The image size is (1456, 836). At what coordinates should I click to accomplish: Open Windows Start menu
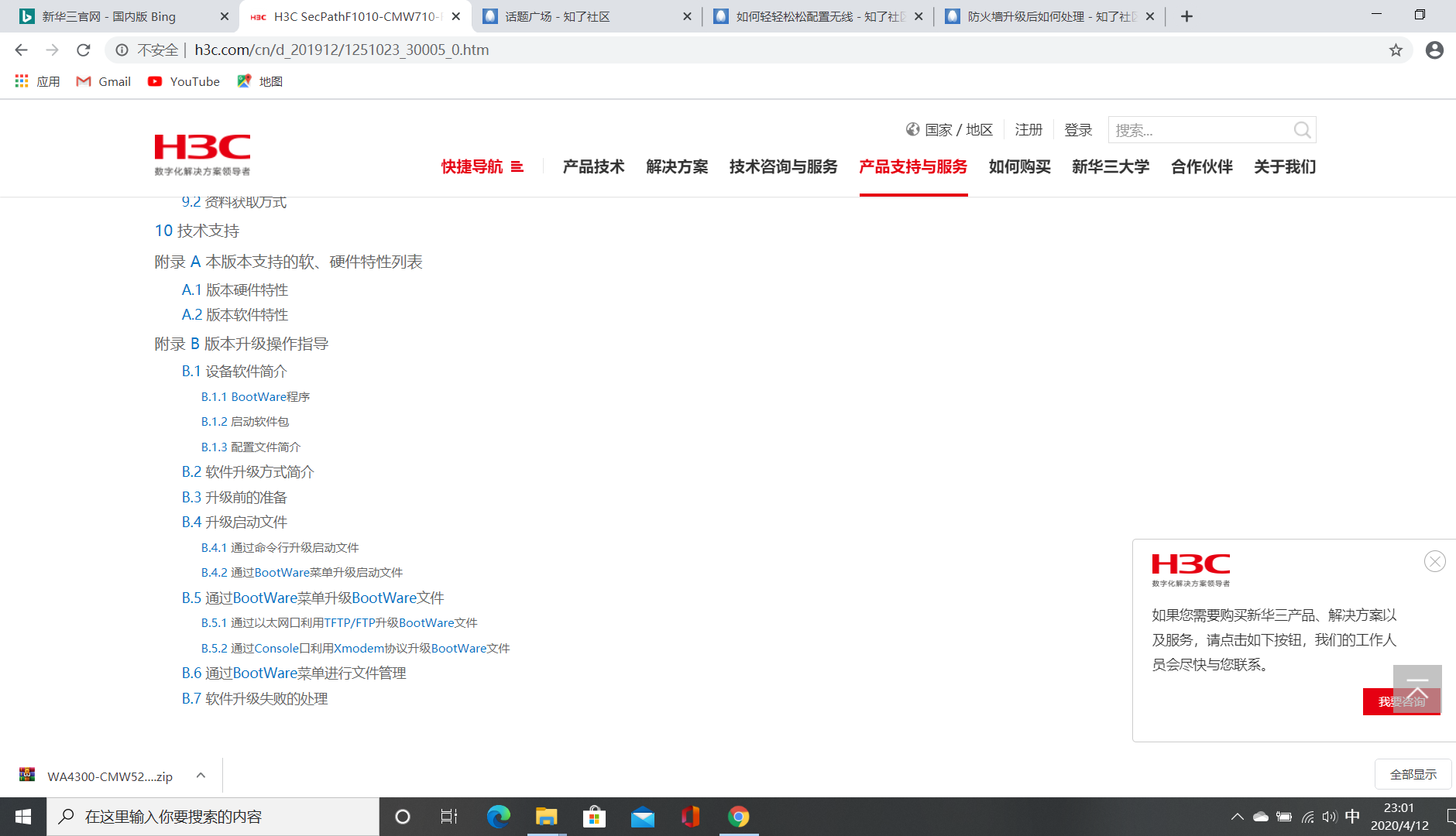coord(23,817)
